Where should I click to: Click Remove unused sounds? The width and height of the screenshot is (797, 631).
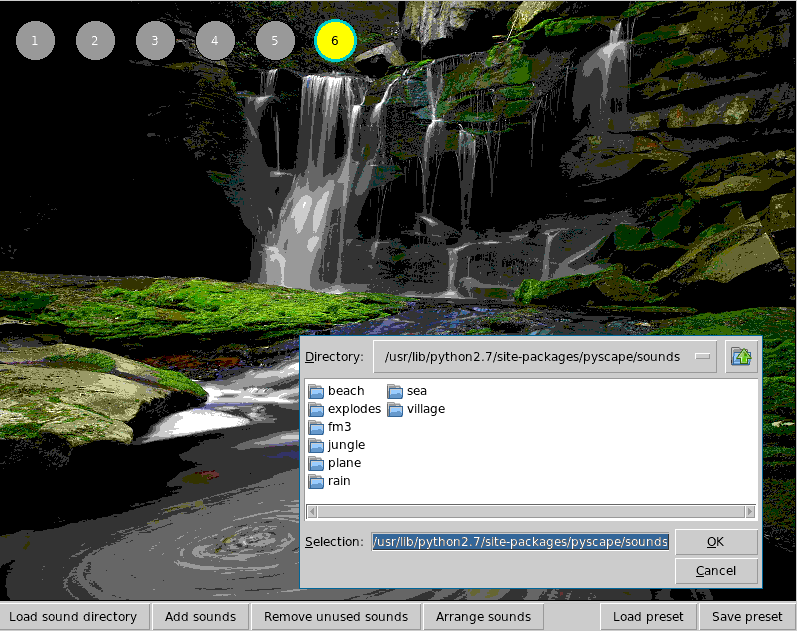click(336, 617)
